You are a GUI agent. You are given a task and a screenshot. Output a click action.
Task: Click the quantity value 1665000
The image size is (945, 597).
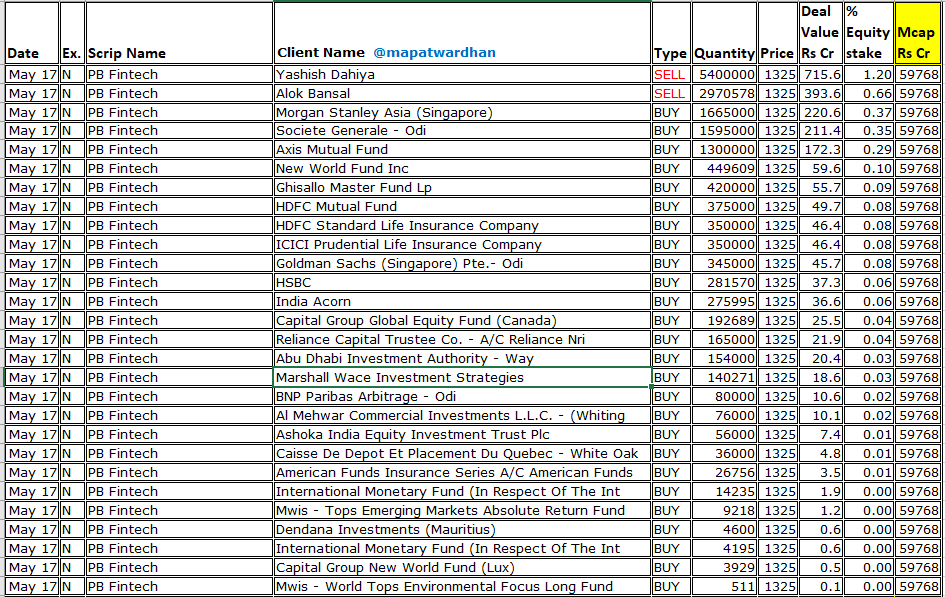point(726,113)
